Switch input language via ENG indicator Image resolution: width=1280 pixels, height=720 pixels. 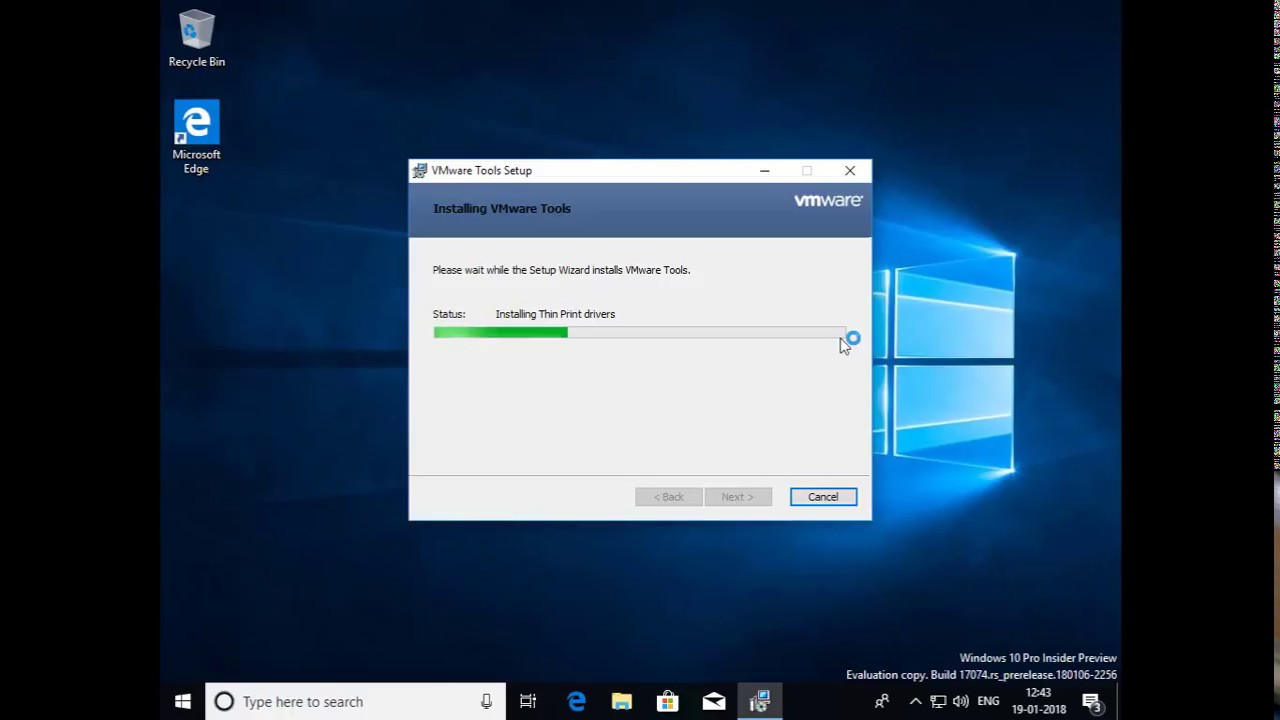pyautogui.click(x=988, y=702)
